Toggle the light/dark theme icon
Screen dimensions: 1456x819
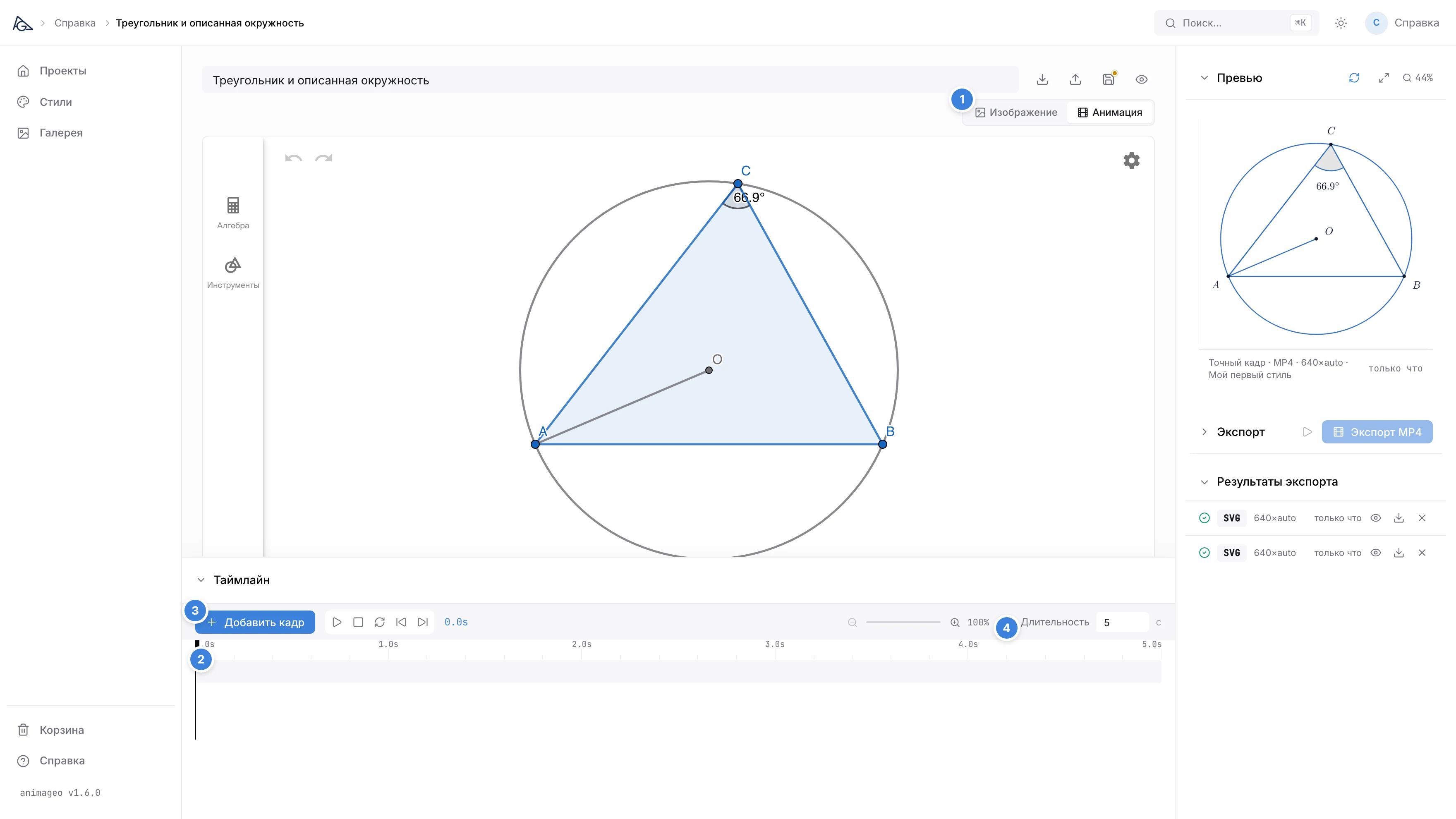(1341, 23)
